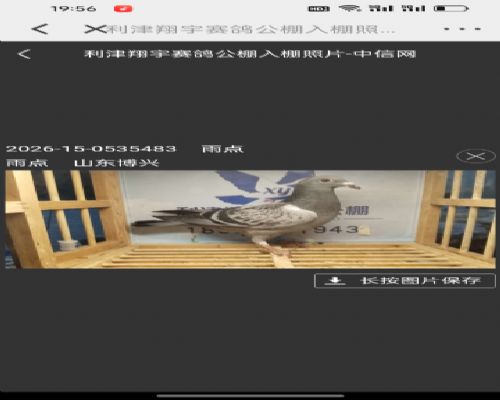This screenshot has height=400, width=500.
Task: Close the webpage using the top bar X
Action: (x=95, y=29)
